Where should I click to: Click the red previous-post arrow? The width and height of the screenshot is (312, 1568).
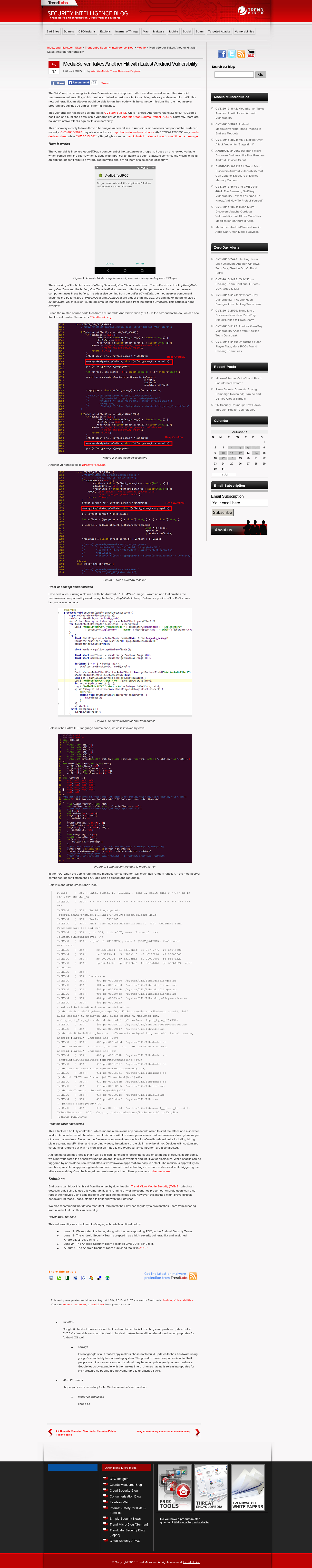pos(50,1432)
